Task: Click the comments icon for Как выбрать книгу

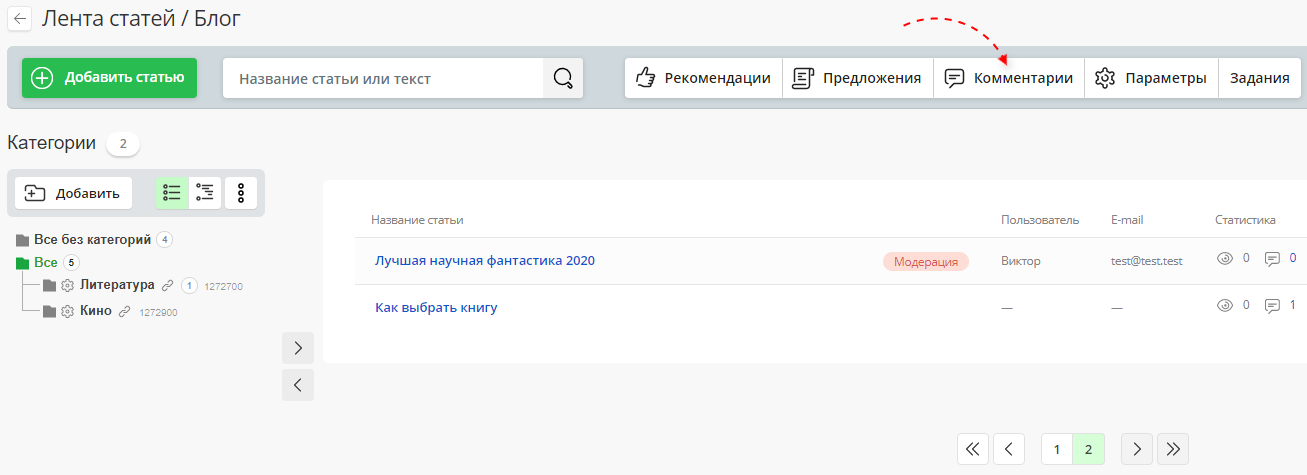Action: pos(1272,306)
